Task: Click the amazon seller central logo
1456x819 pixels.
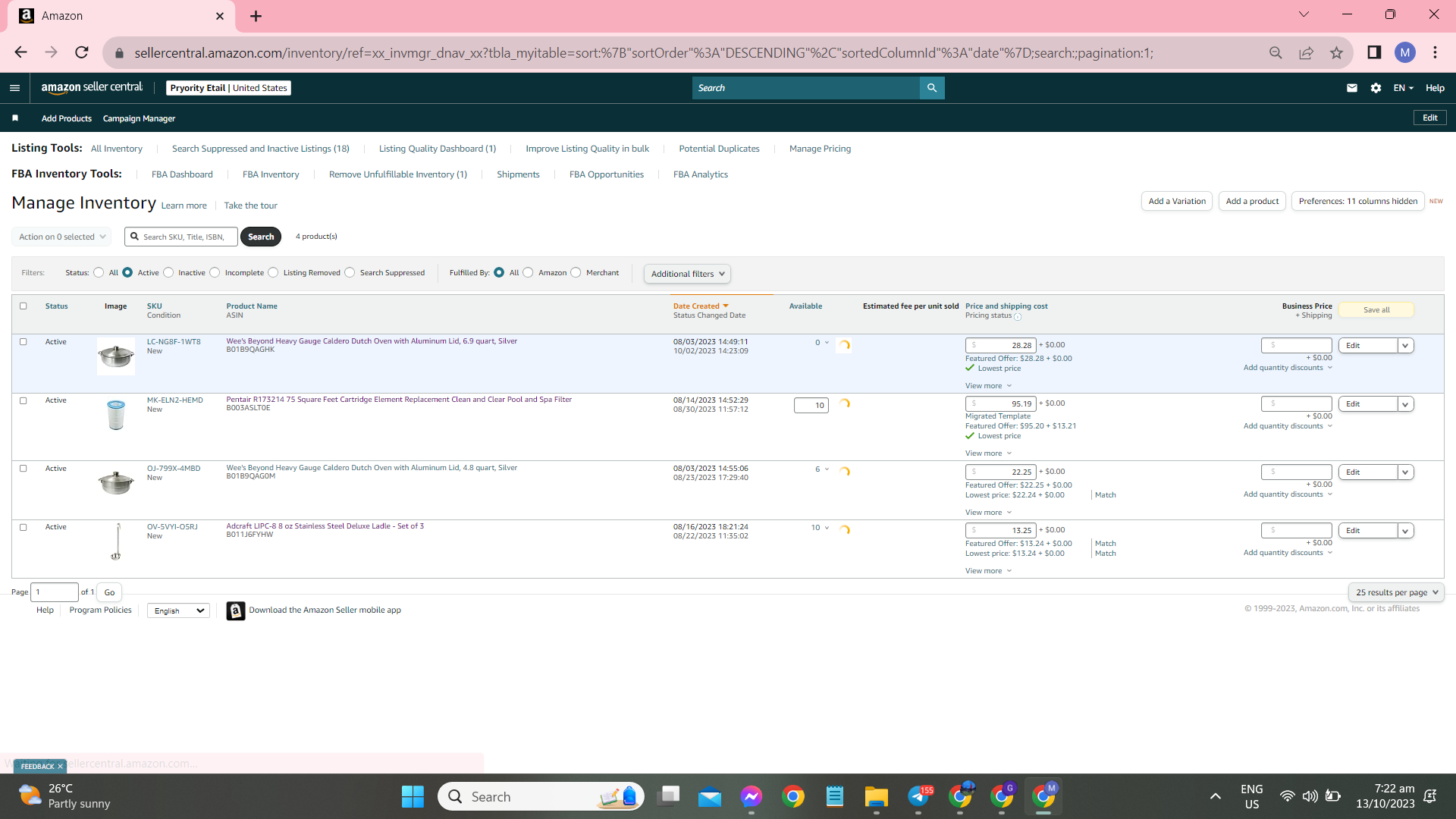Action: point(92,88)
